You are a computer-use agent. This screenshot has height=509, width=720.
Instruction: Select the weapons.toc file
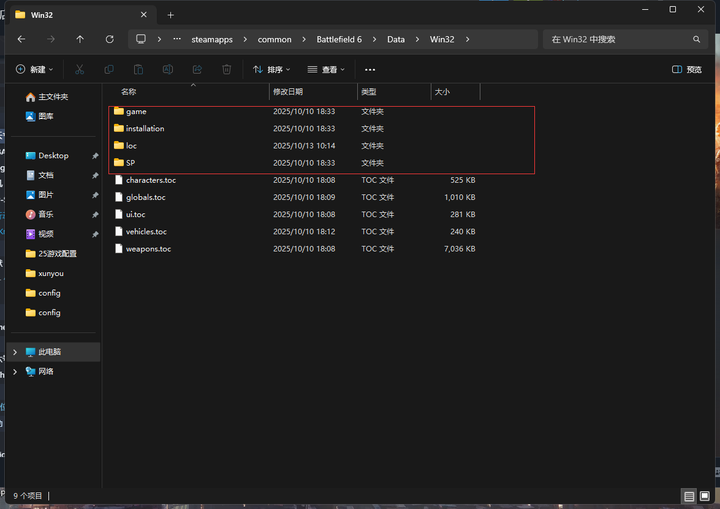point(148,248)
